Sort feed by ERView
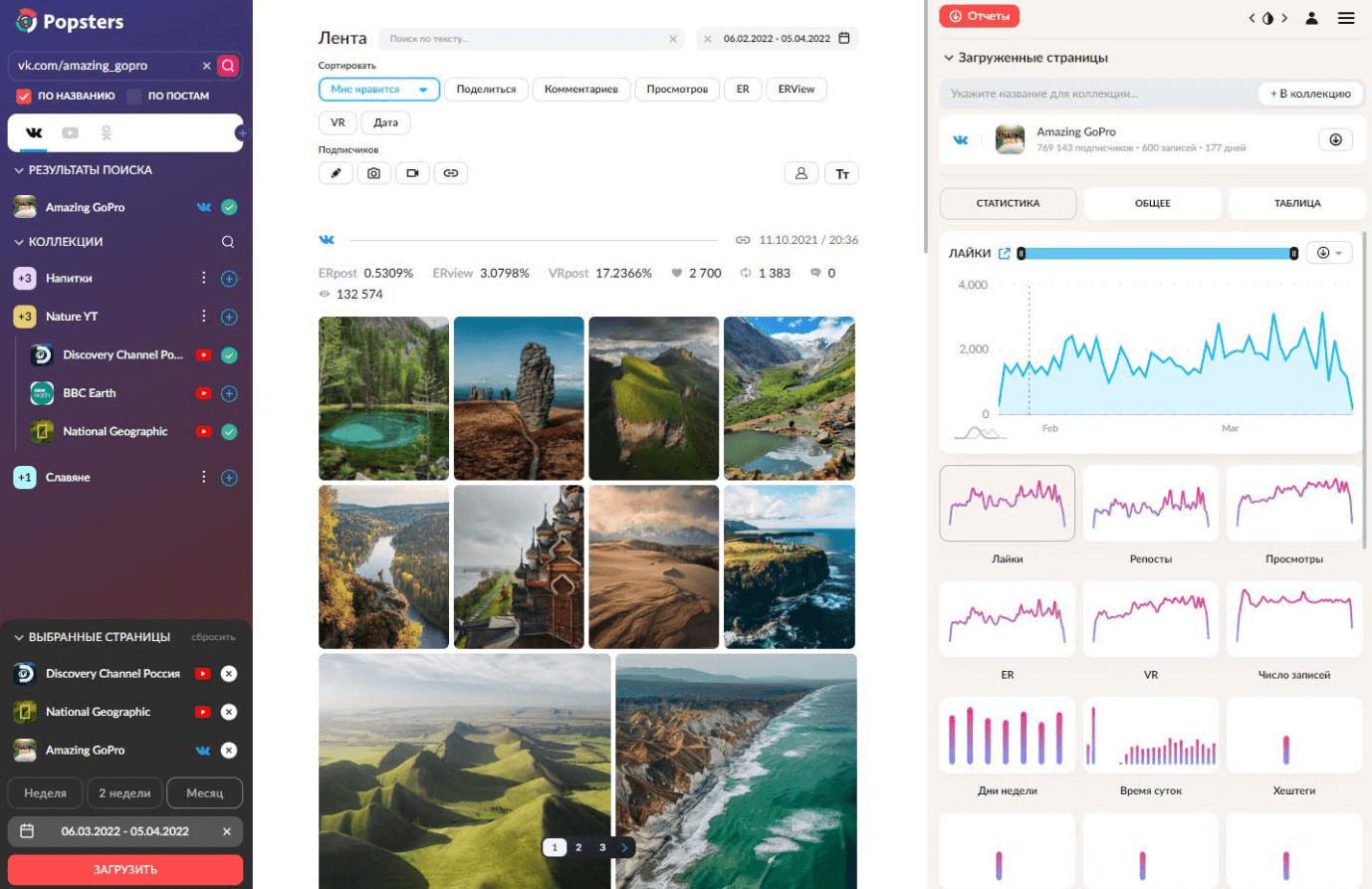1372x889 pixels. 797,90
